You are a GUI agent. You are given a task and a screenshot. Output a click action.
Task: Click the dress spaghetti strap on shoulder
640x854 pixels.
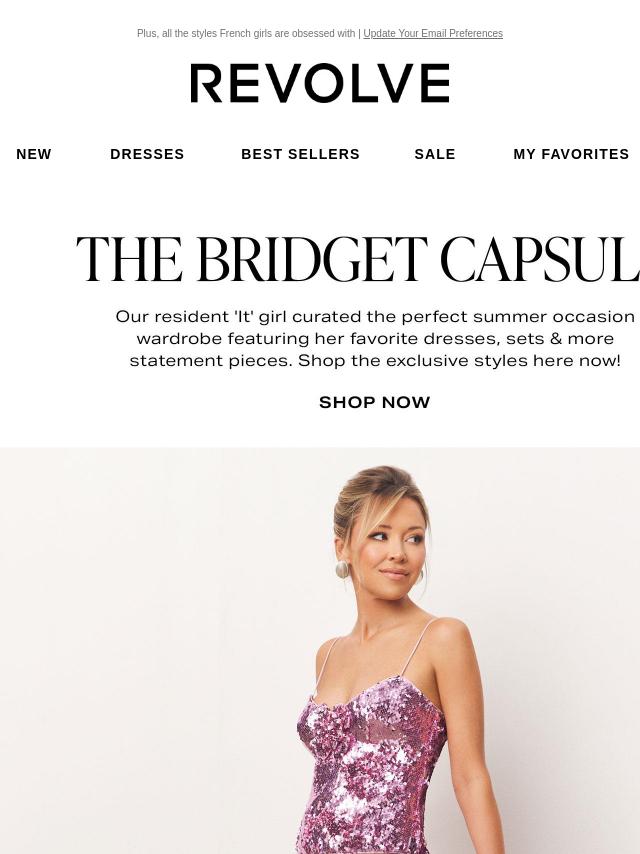point(422,648)
